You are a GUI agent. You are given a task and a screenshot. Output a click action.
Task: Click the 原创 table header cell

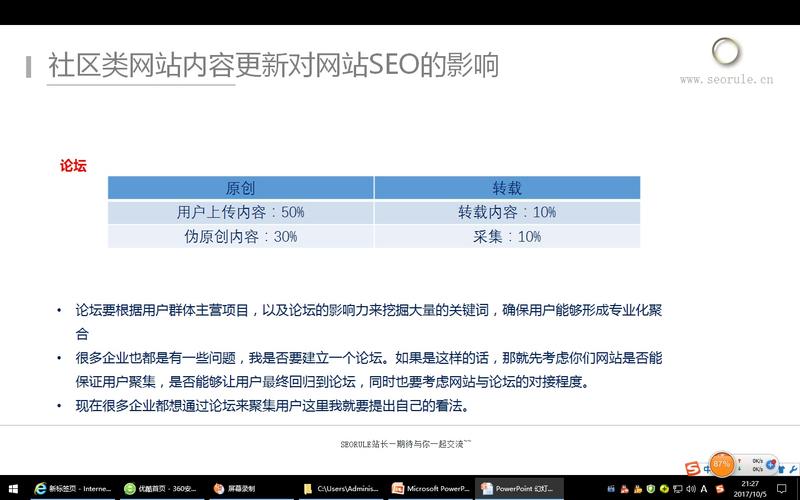tap(240, 188)
